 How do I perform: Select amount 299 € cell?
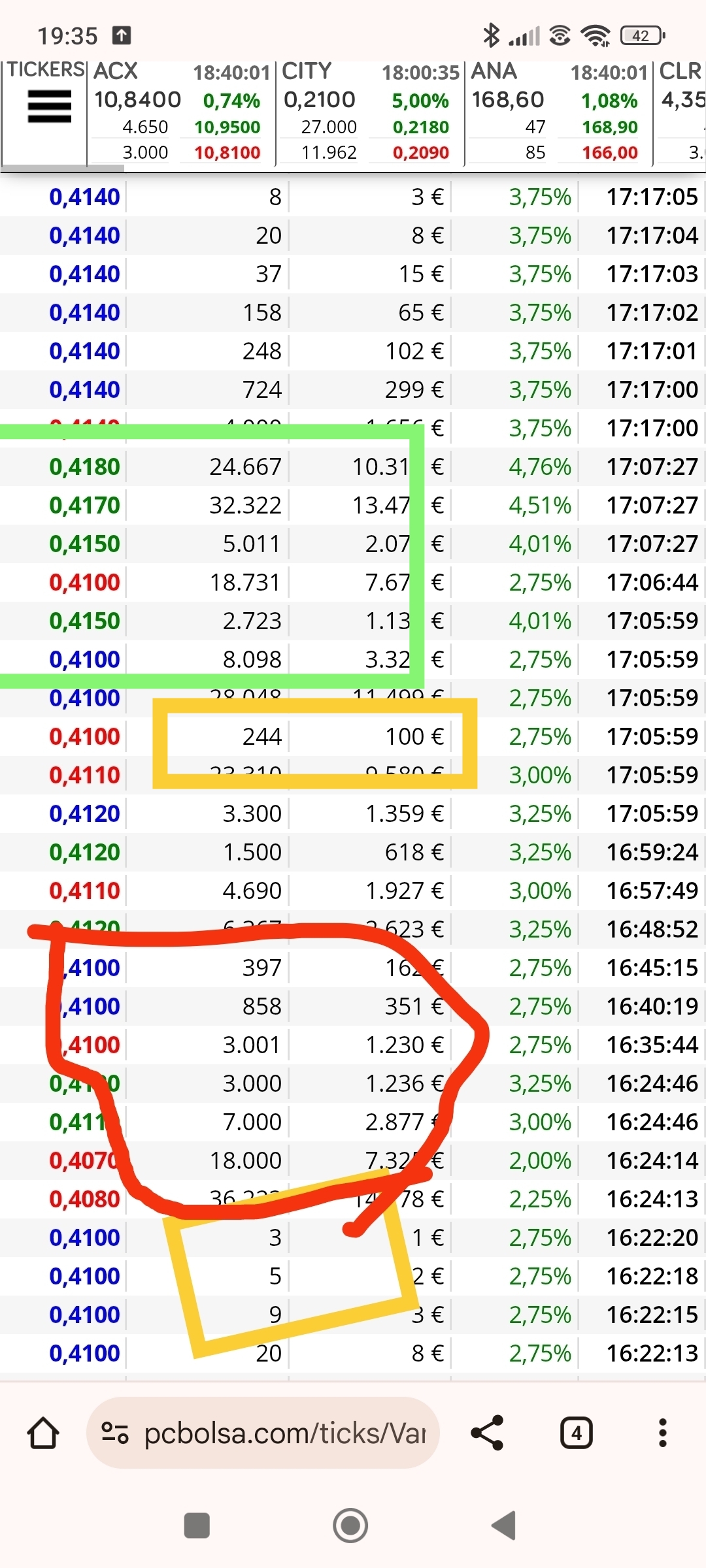(x=414, y=389)
